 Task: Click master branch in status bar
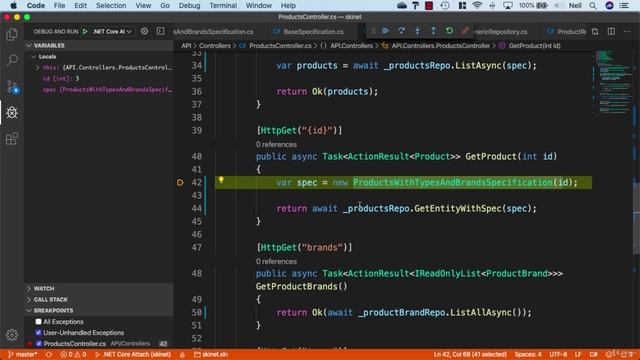click(22, 354)
